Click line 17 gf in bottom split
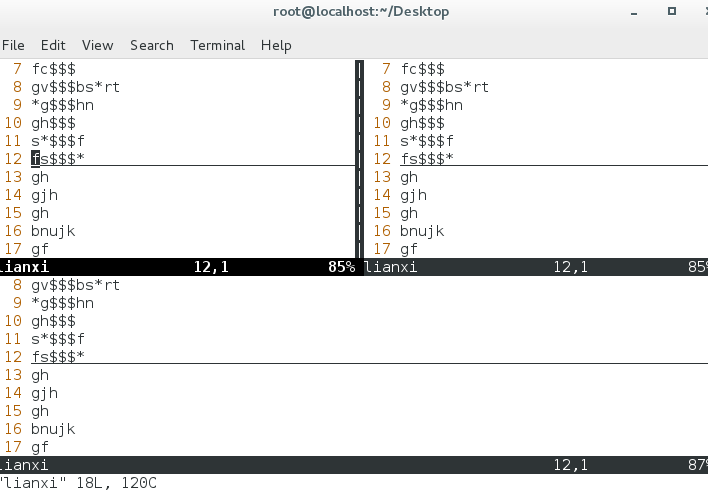This screenshot has height=491, width=708. pyautogui.click(x=40, y=448)
